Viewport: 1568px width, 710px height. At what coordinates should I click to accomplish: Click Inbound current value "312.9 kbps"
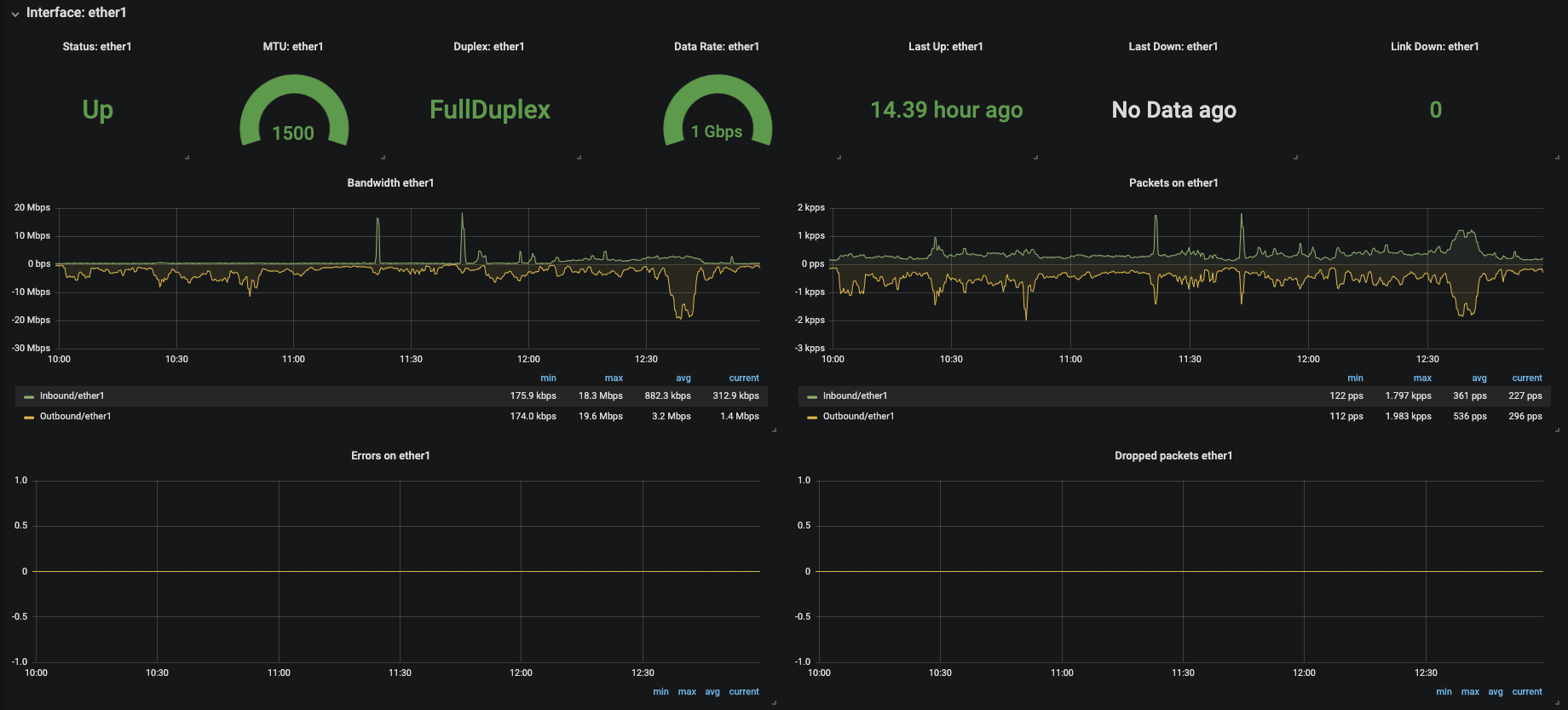(736, 395)
